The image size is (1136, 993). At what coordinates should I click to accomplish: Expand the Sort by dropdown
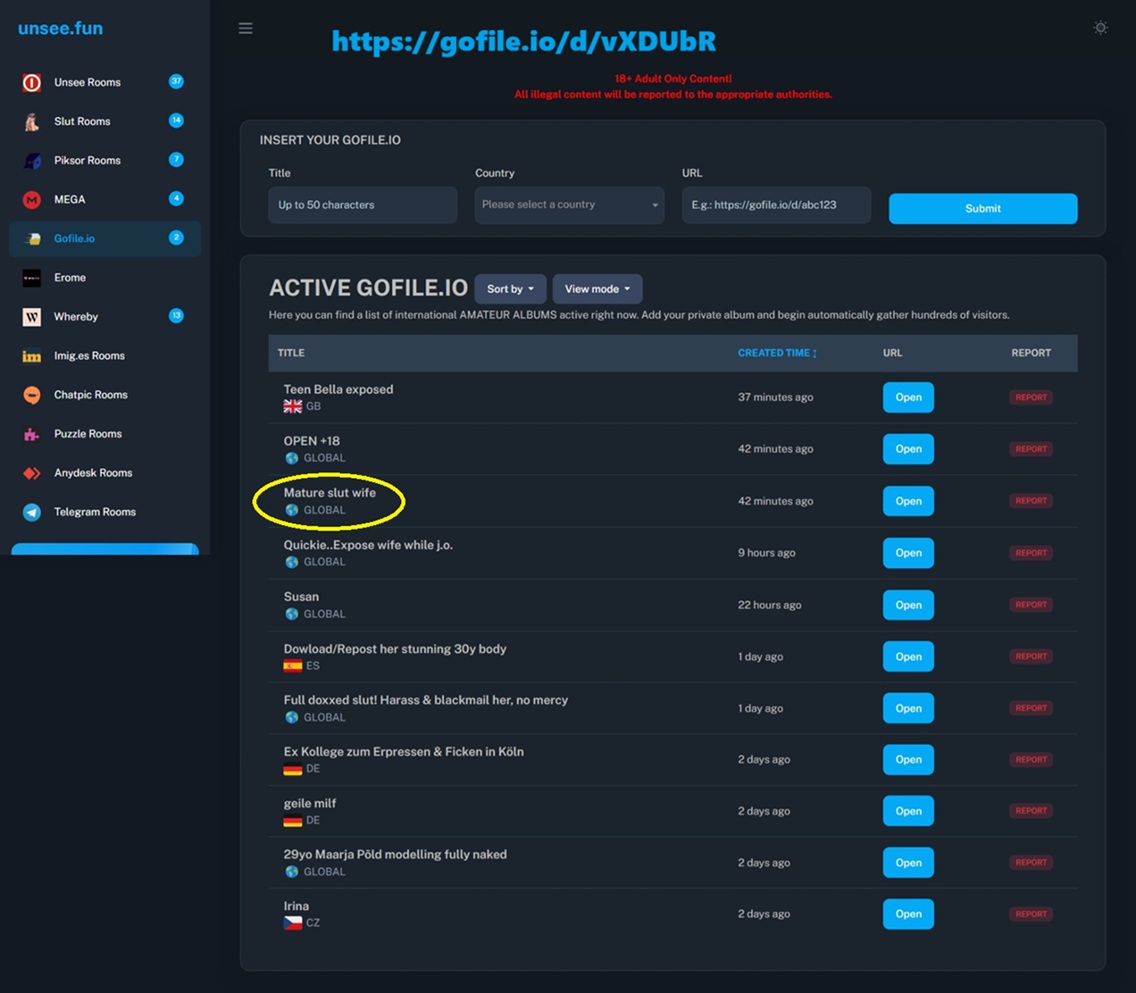point(510,289)
